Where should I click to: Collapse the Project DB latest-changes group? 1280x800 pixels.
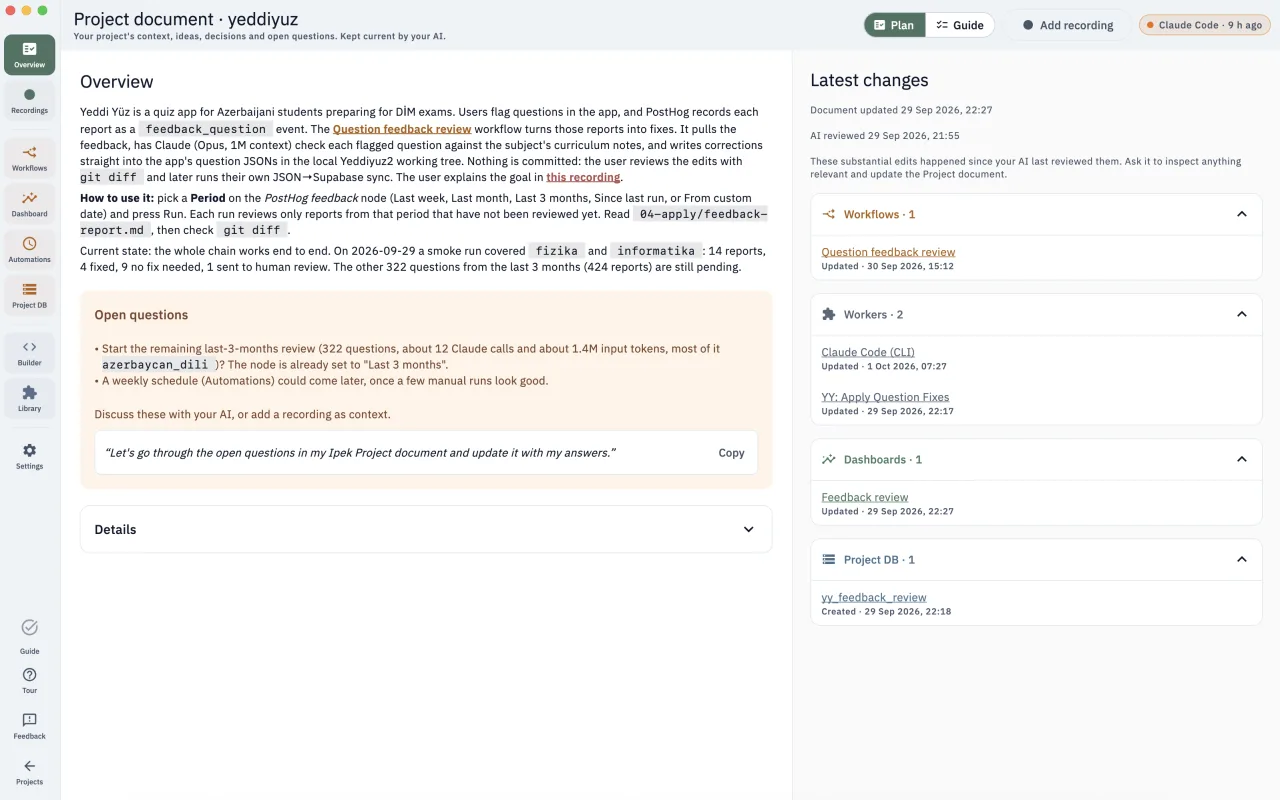coord(1241,559)
